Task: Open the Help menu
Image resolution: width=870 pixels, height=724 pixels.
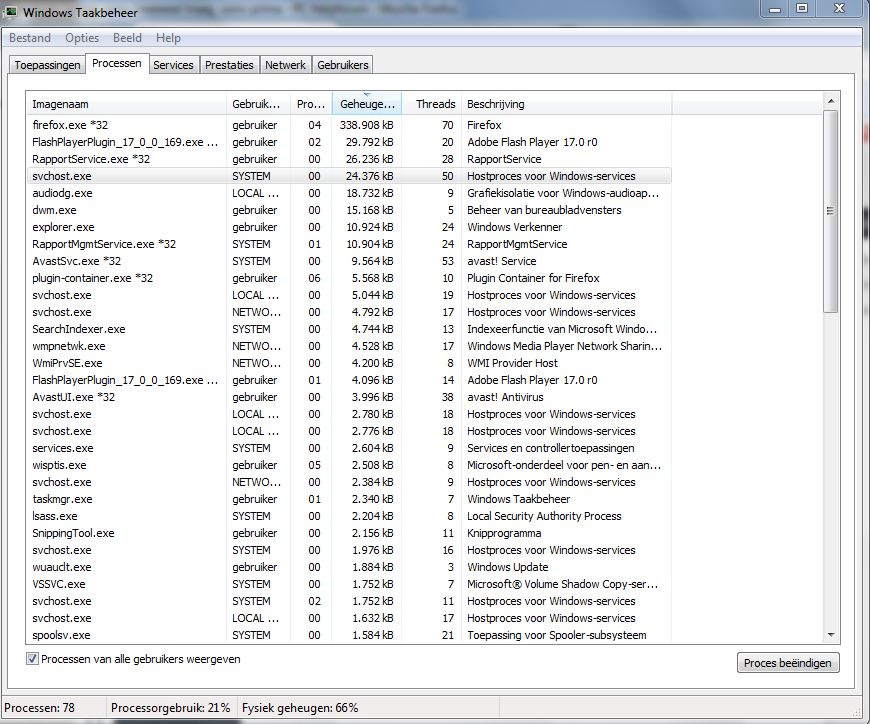Action: pos(169,38)
